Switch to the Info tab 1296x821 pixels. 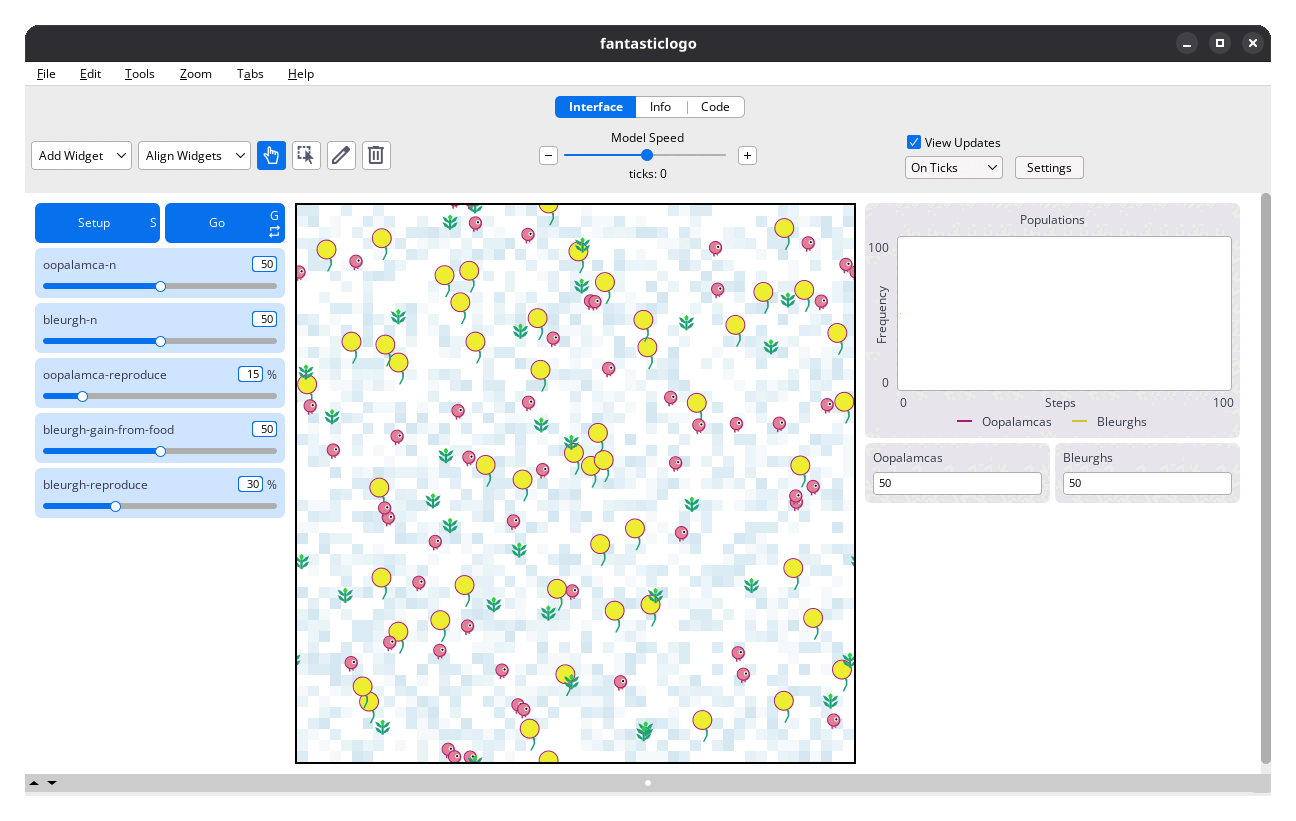click(x=660, y=107)
